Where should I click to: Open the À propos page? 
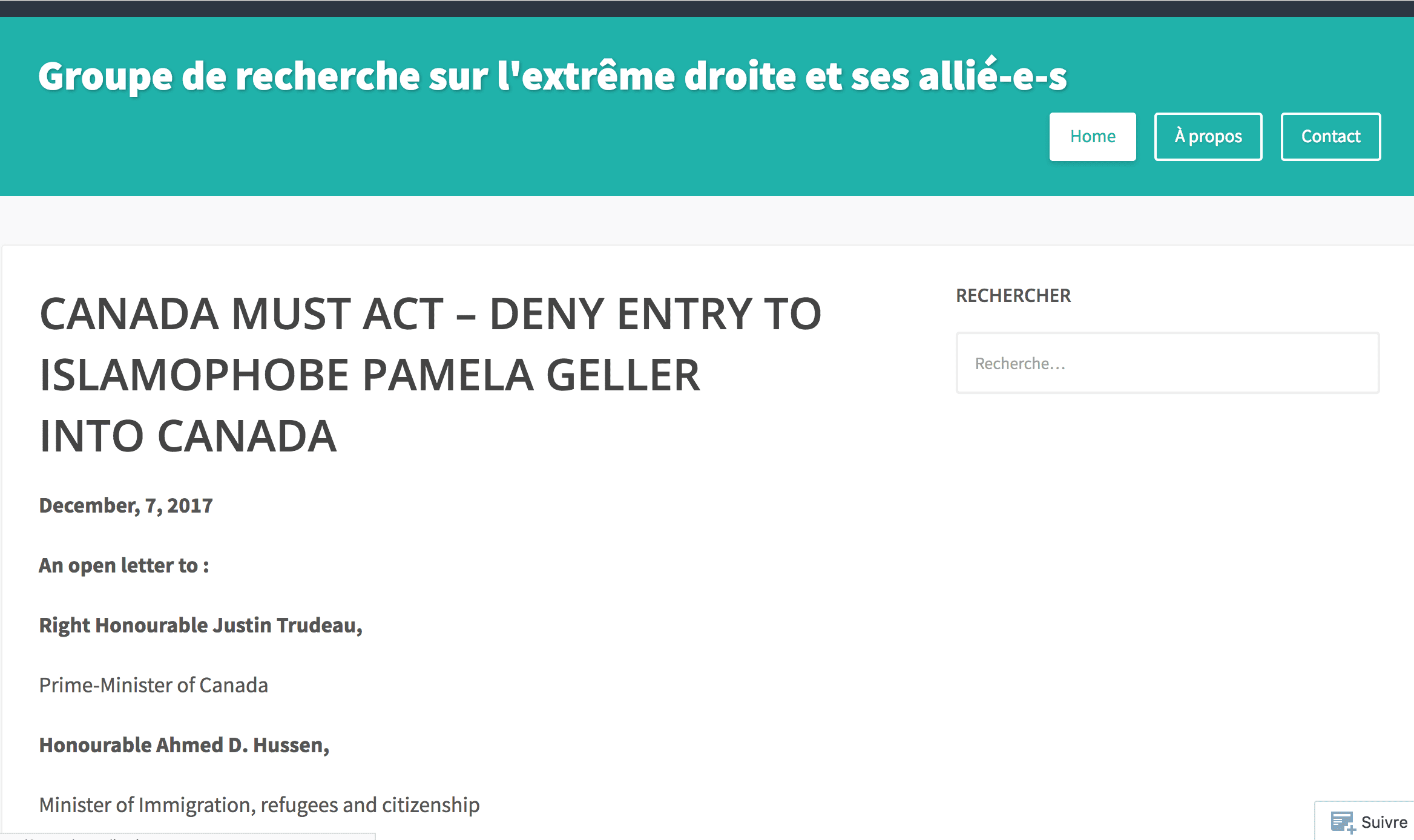(x=1208, y=137)
